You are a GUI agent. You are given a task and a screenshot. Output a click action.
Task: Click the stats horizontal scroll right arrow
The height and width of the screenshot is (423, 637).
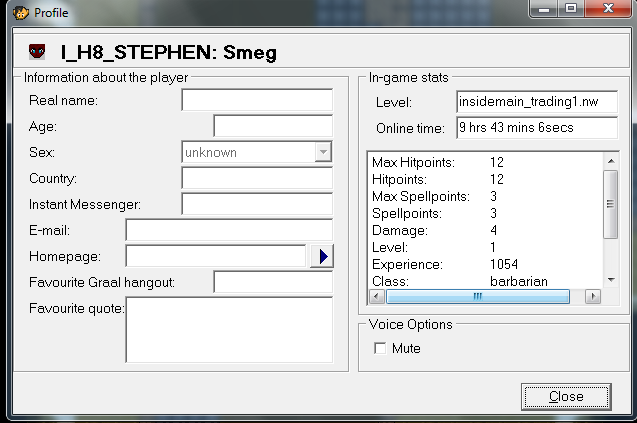pos(594,297)
